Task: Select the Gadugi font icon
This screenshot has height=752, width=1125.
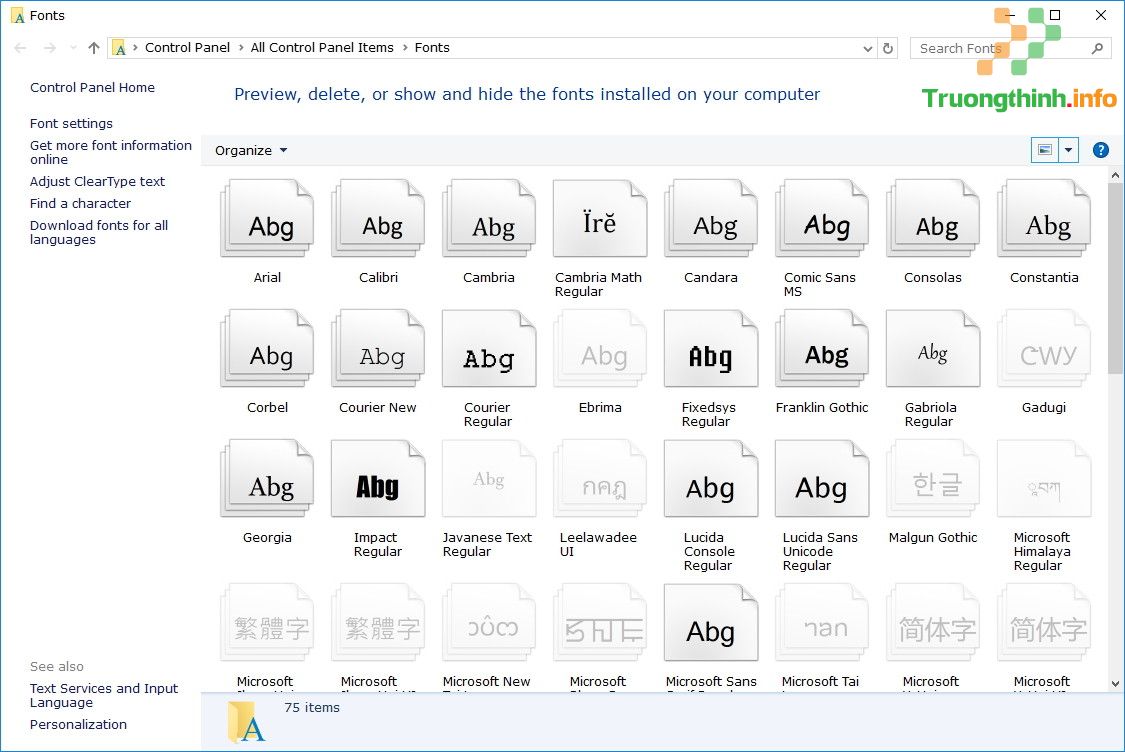Action: pyautogui.click(x=1044, y=349)
